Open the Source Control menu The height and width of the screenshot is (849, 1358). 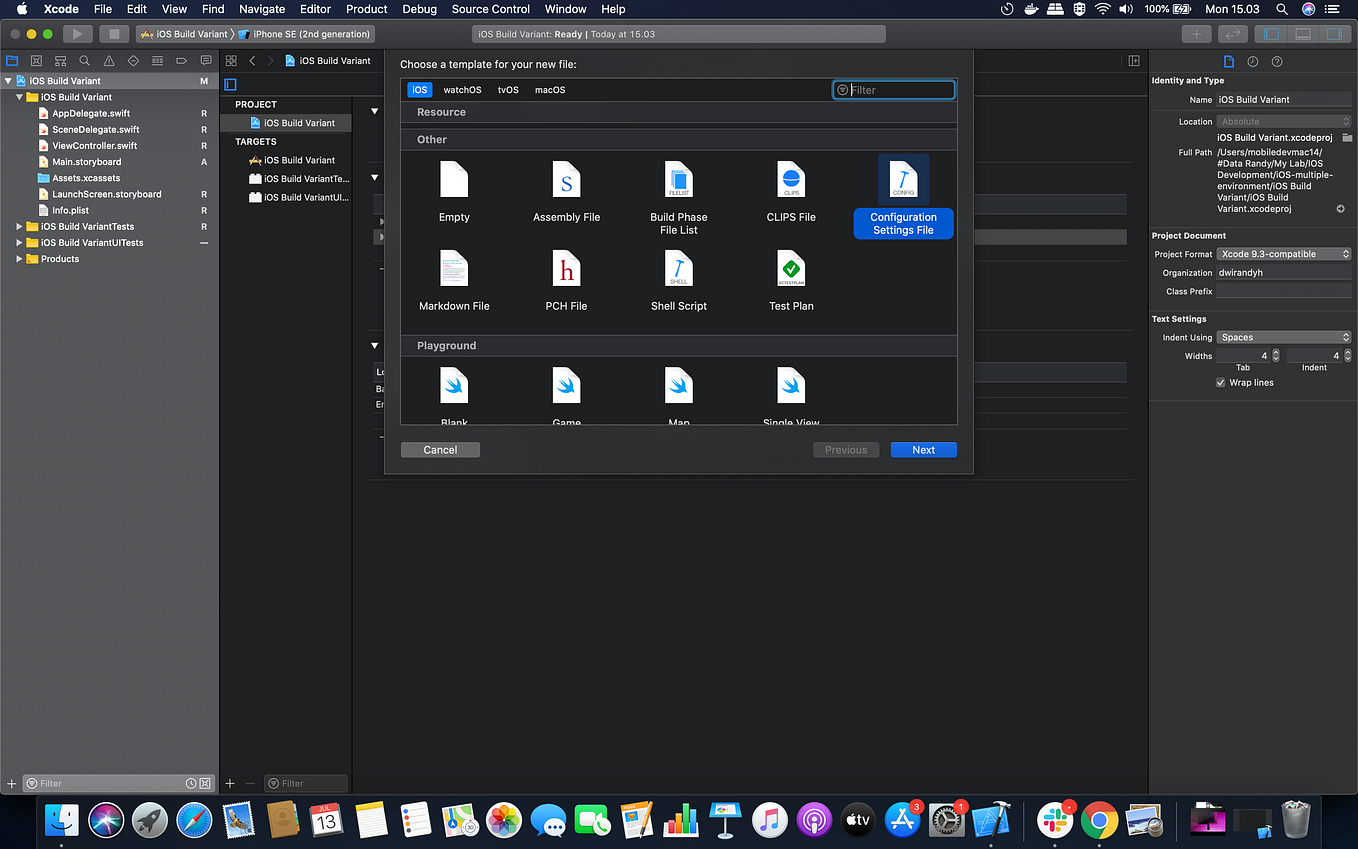[x=490, y=9]
